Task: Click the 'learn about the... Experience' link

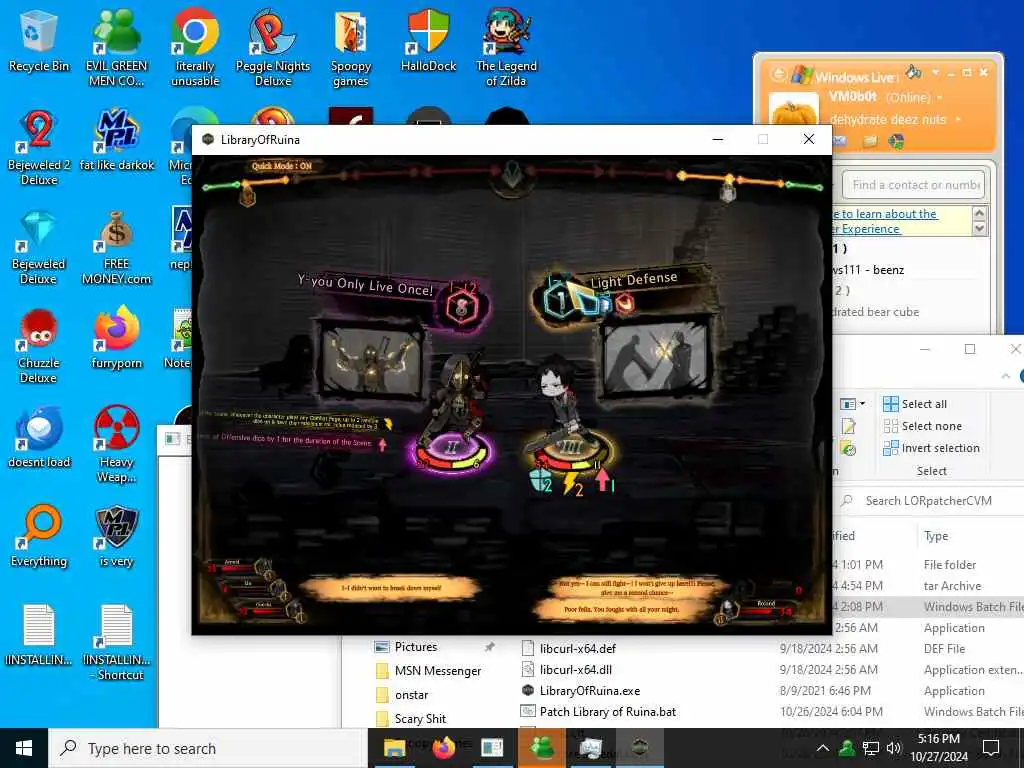Action: 885,221
